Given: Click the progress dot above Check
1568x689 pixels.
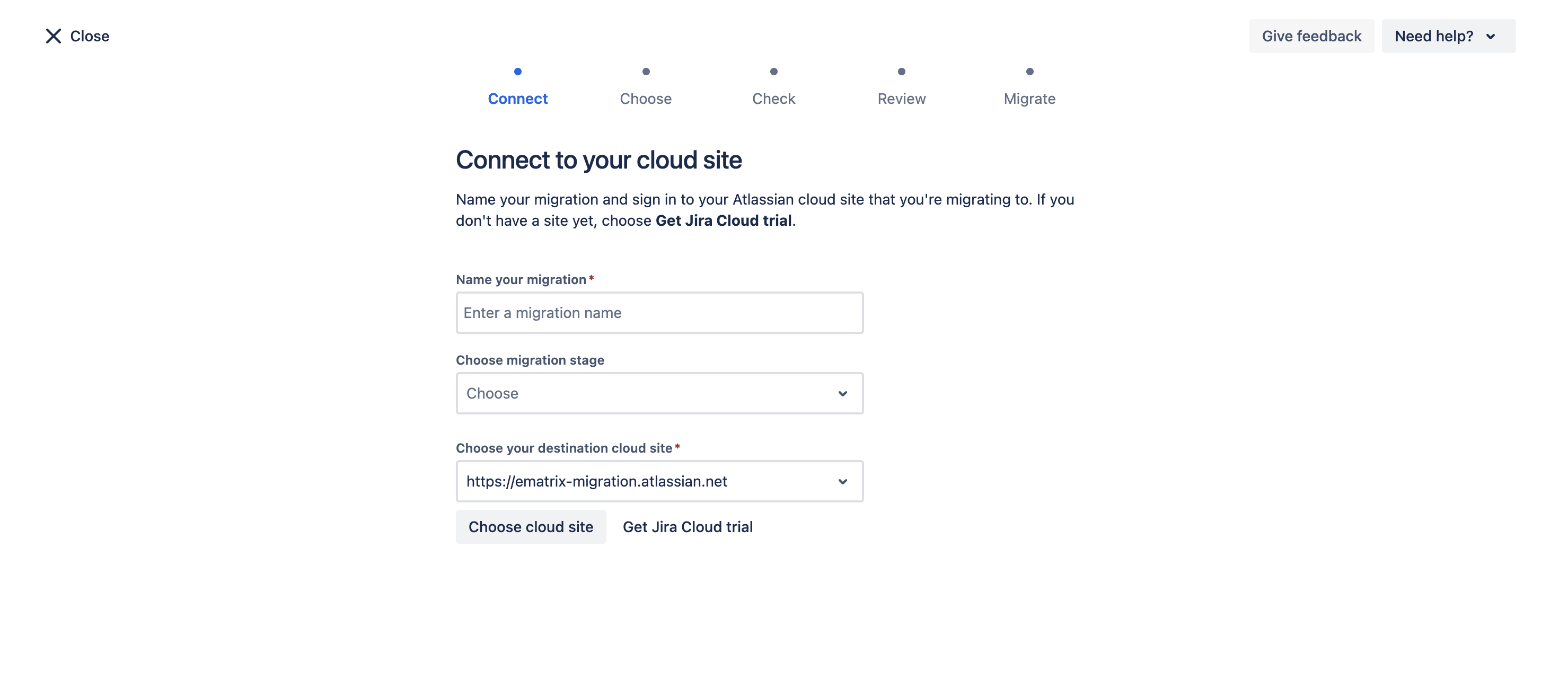Looking at the screenshot, I should click(x=773, y=71).
